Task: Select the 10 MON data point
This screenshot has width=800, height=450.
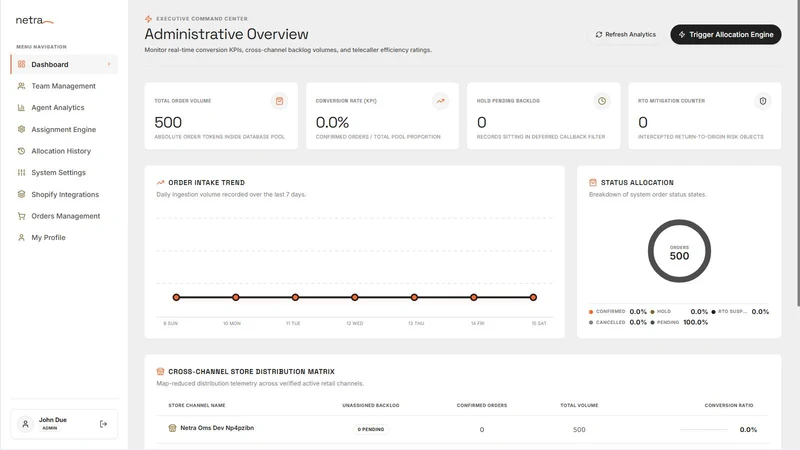Action: pos(236,297)
